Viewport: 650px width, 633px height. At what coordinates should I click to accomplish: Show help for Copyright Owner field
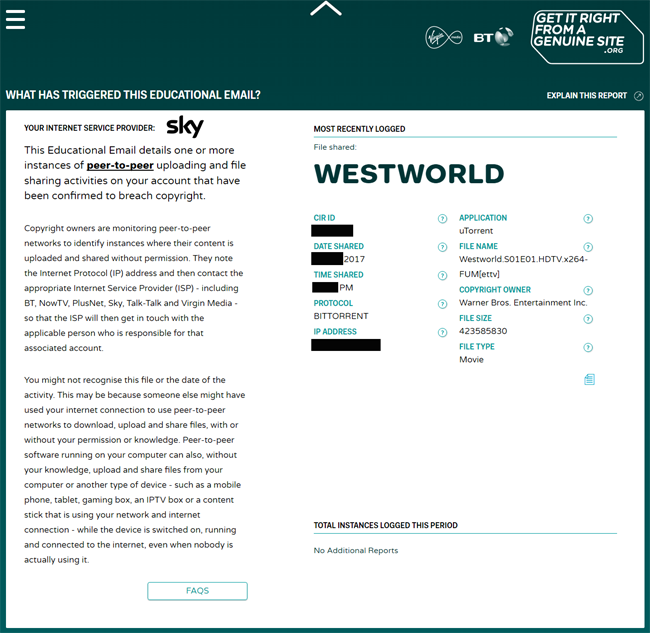588,290
